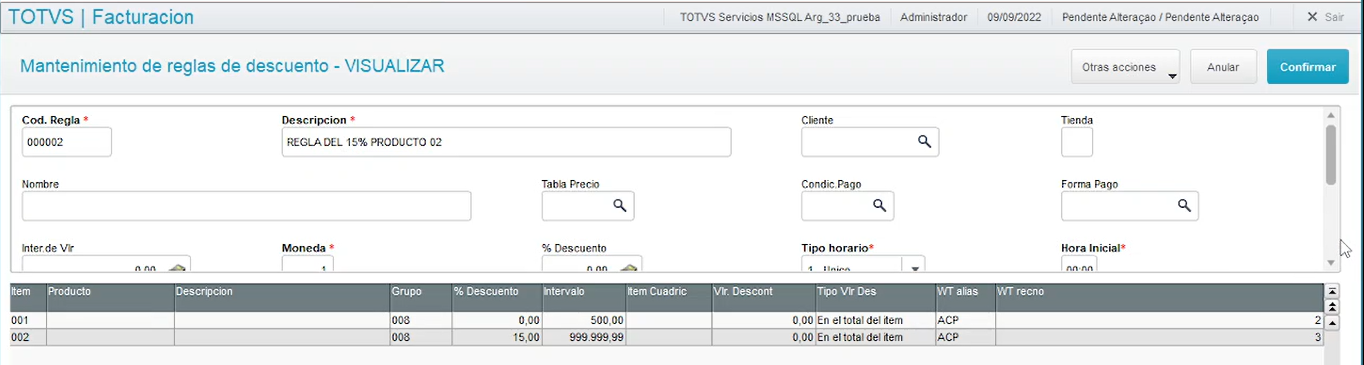Expand the Tipo horario dropdown
Screen dimensions: 1364x365
tap(913, 268)
